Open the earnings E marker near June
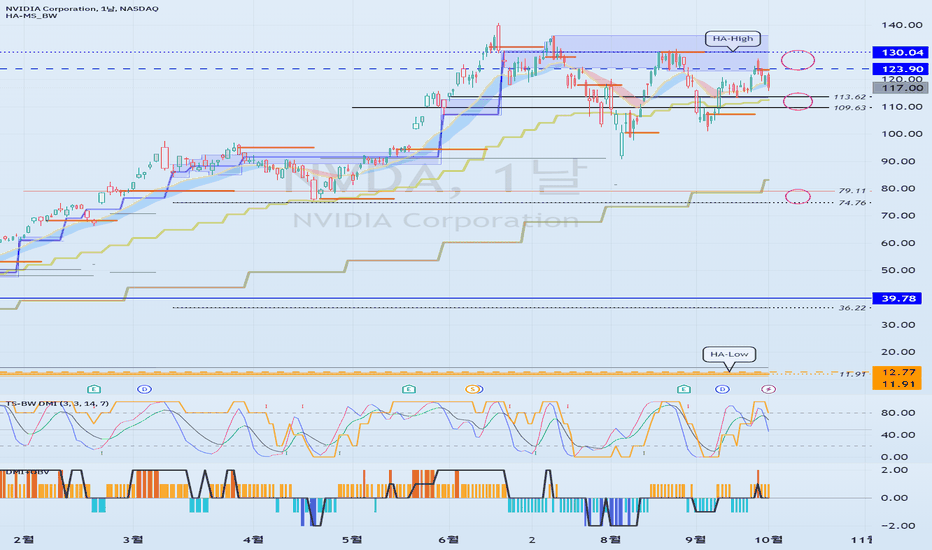This screenshot has height=550, width=932. [x=408, y=389]
